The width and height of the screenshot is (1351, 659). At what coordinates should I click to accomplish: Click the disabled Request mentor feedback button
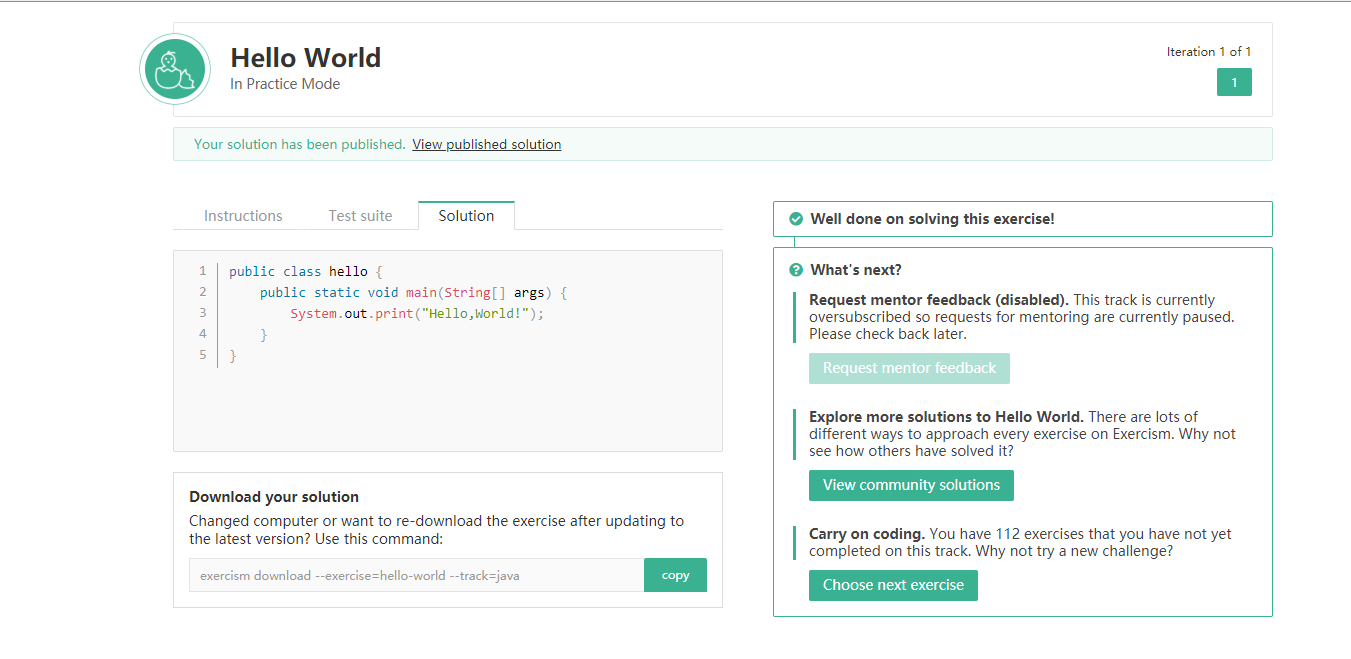tap(909, 368)
